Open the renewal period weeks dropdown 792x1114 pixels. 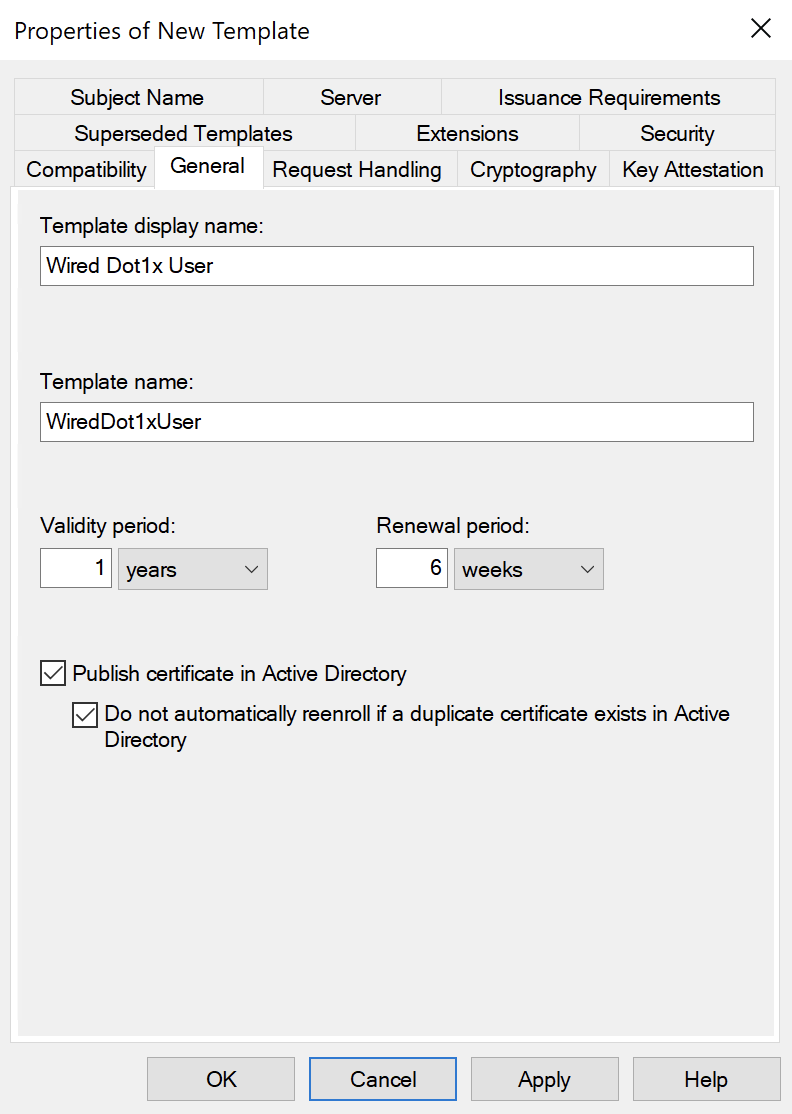click(x=529, y=570)
